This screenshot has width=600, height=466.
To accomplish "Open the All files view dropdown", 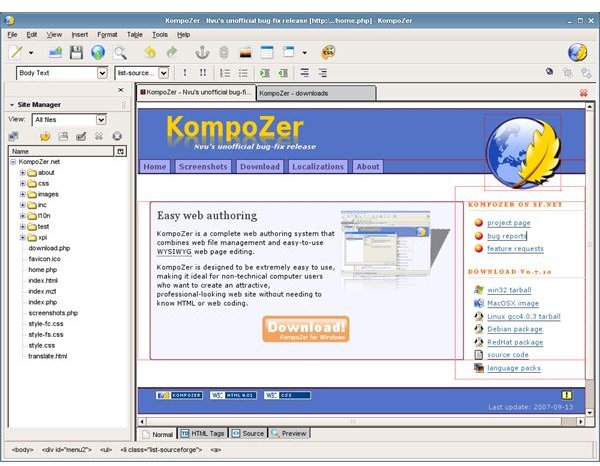I will point(69,120).
